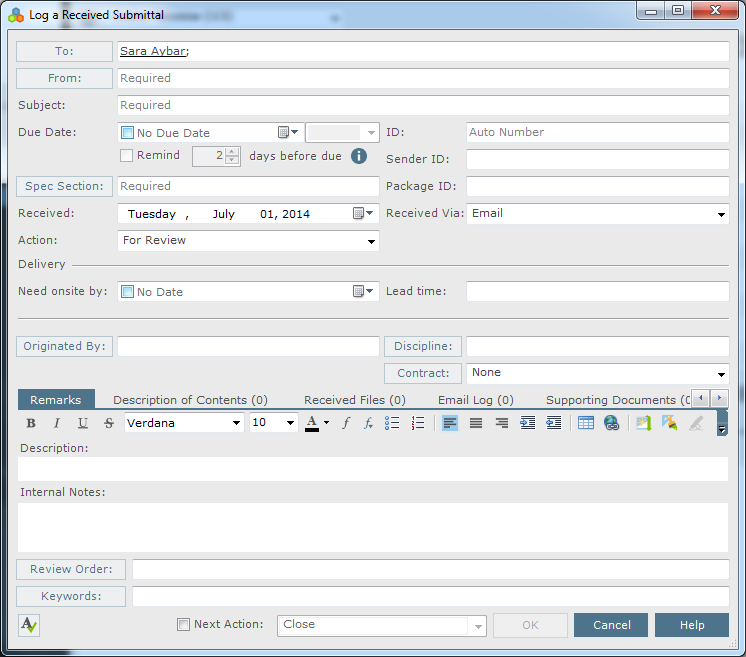746x657 pixels.
Task: Click the Discipline: button
Action: pyautogui.click(x=423, y=346)
